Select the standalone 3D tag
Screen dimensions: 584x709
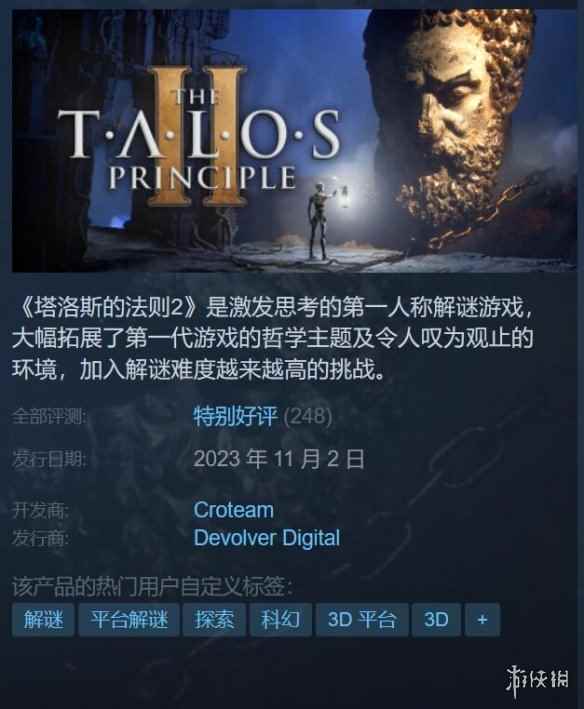(436, 619)
